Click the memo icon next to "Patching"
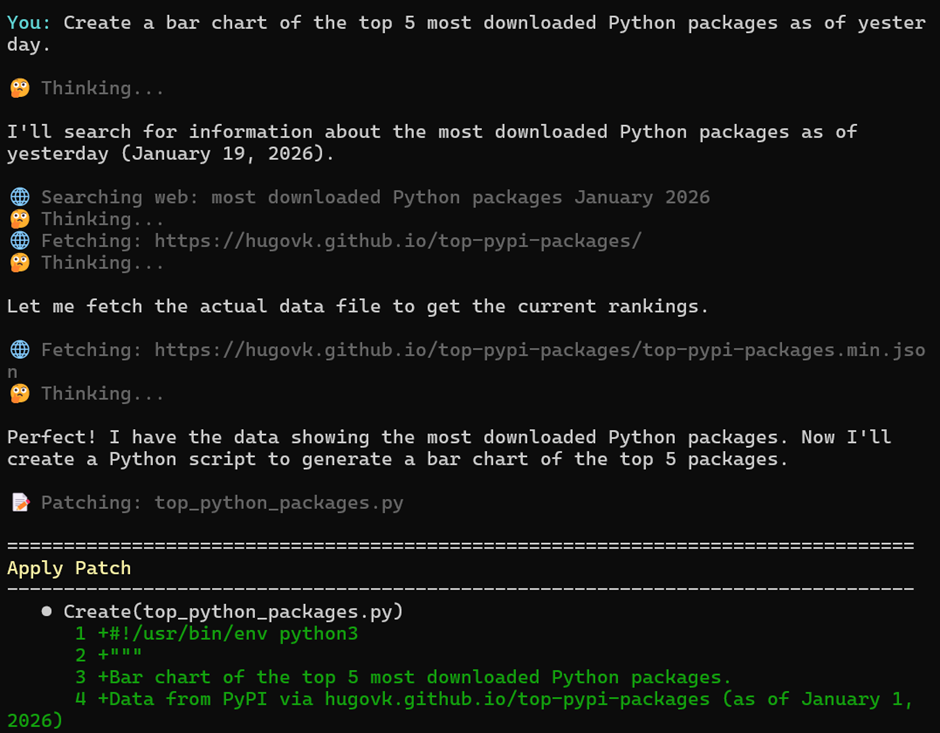 (19, 503)
